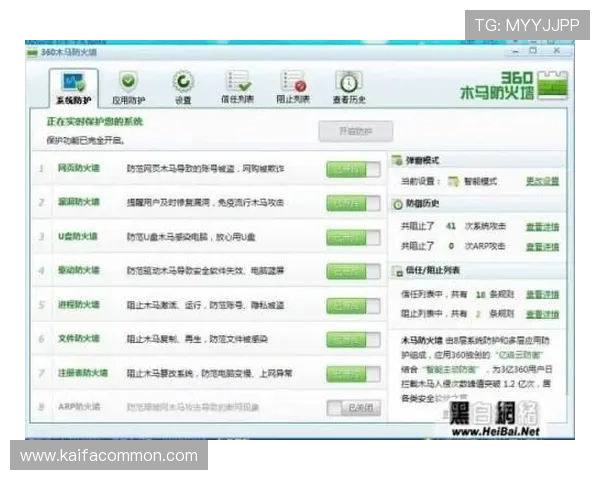Switch to the 信任列表 tab label
The width and height of the screenshot is (600, 480).
pos(238,100)
